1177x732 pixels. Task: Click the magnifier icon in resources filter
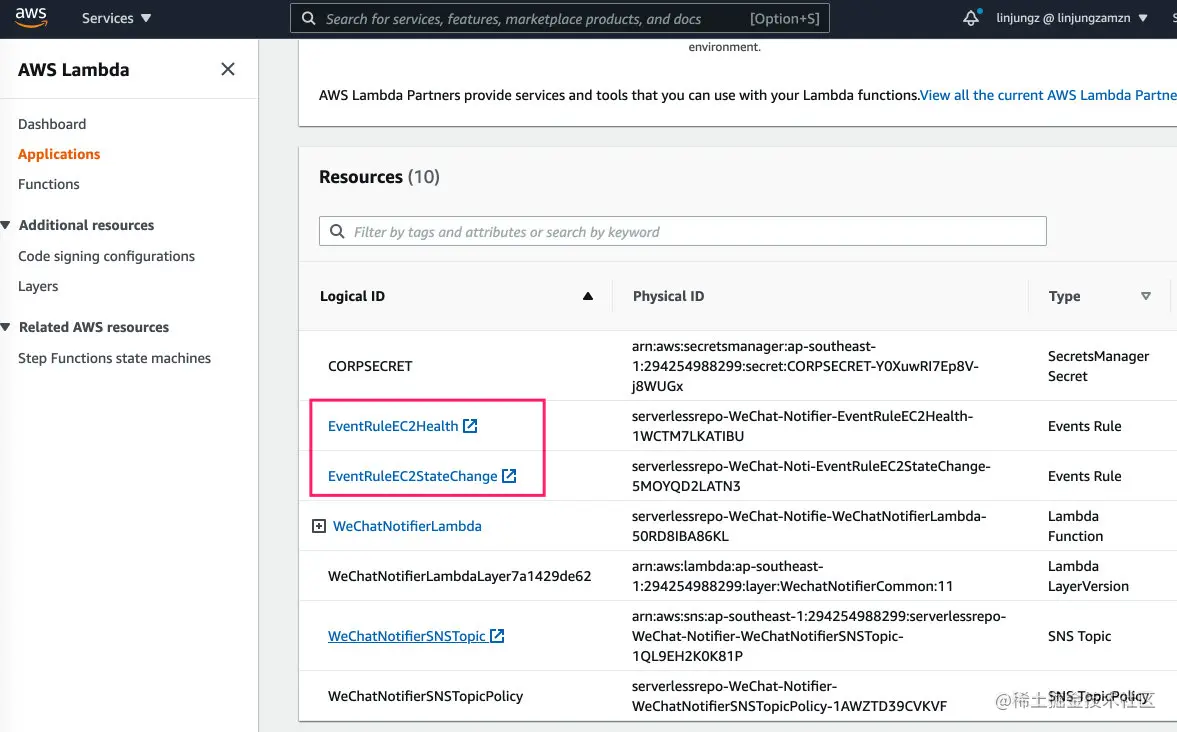click(x=338, y=231)
